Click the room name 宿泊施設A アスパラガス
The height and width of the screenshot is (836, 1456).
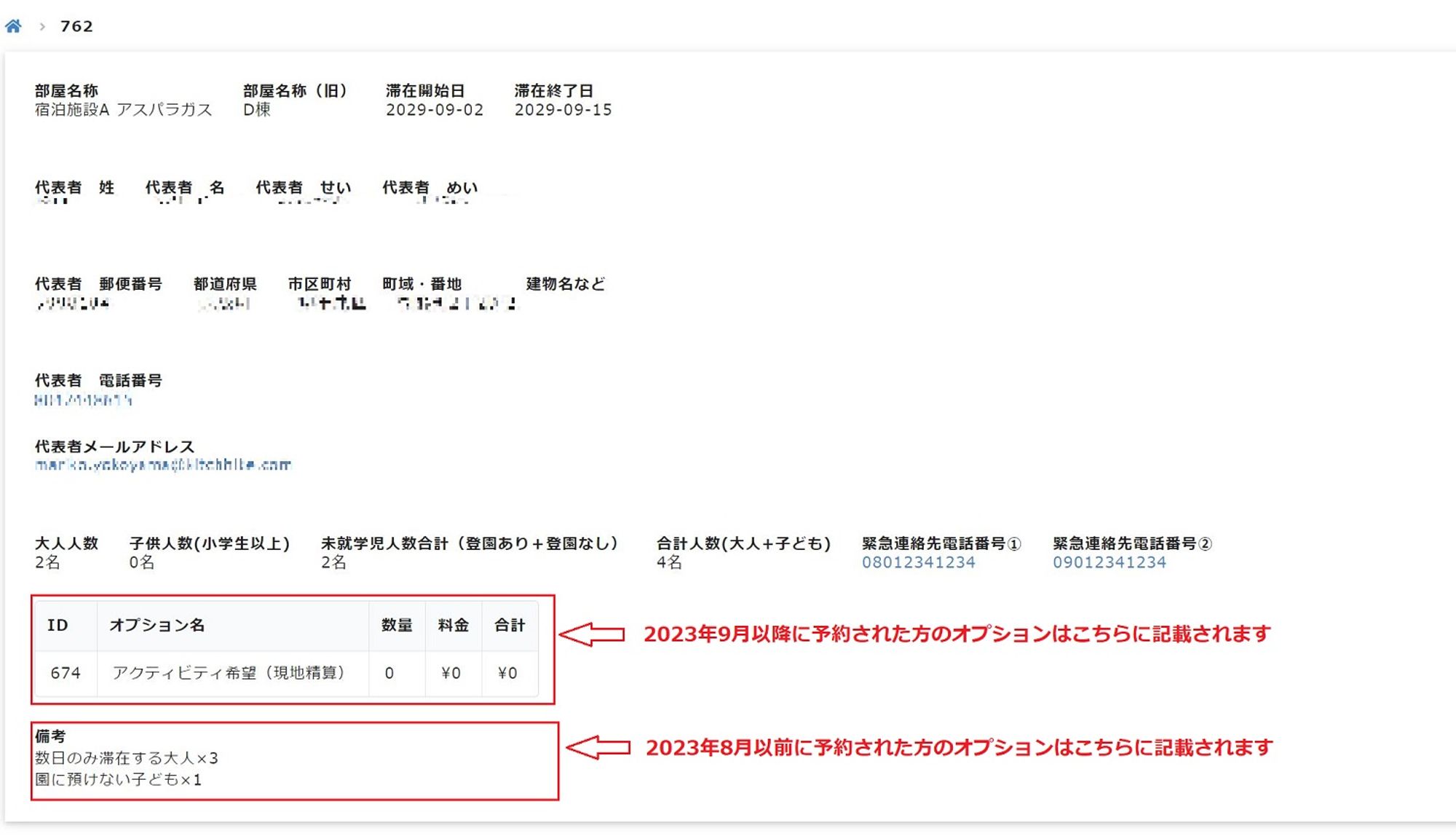click(124, 110)
